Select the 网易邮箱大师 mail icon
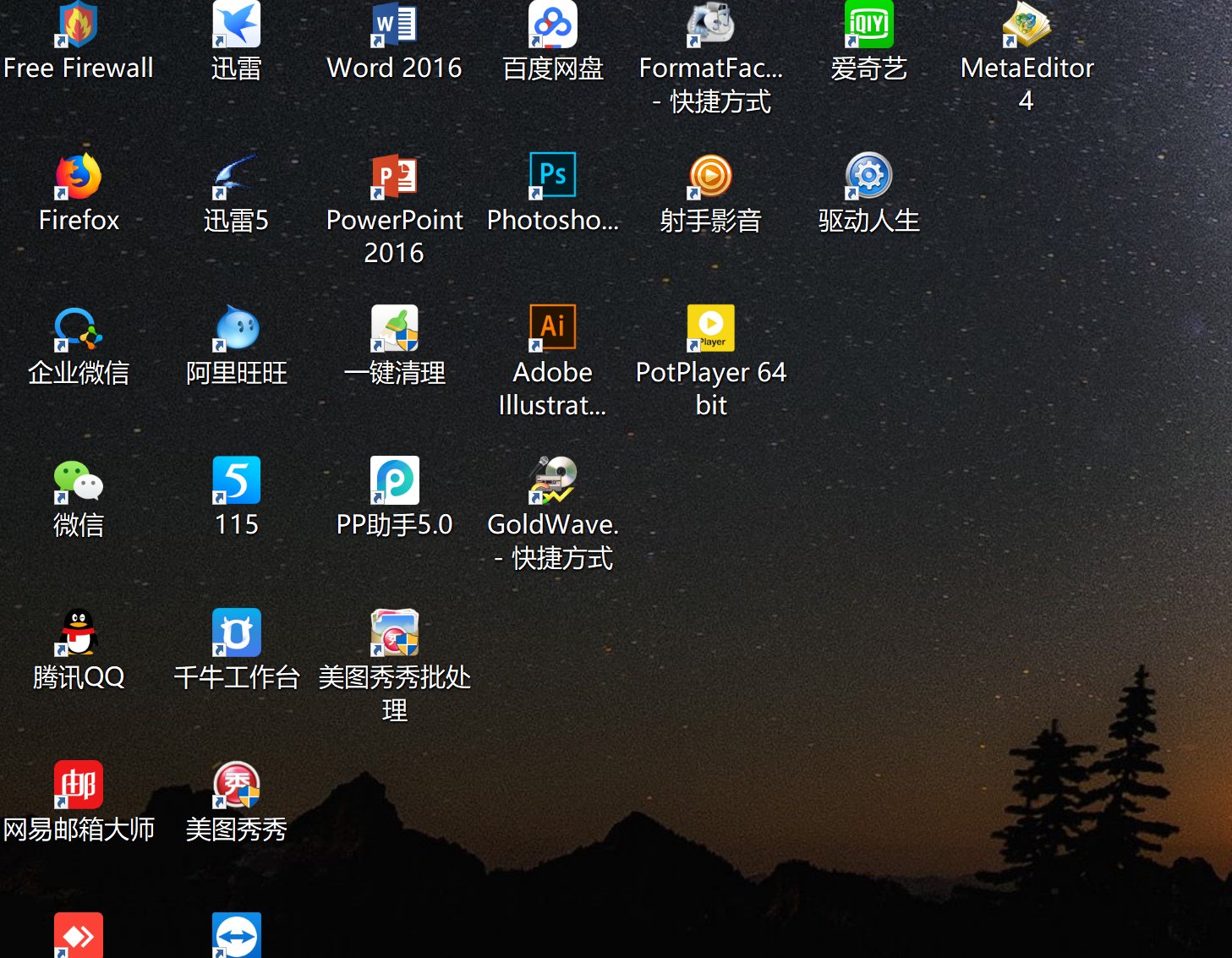 click(78, 785)
